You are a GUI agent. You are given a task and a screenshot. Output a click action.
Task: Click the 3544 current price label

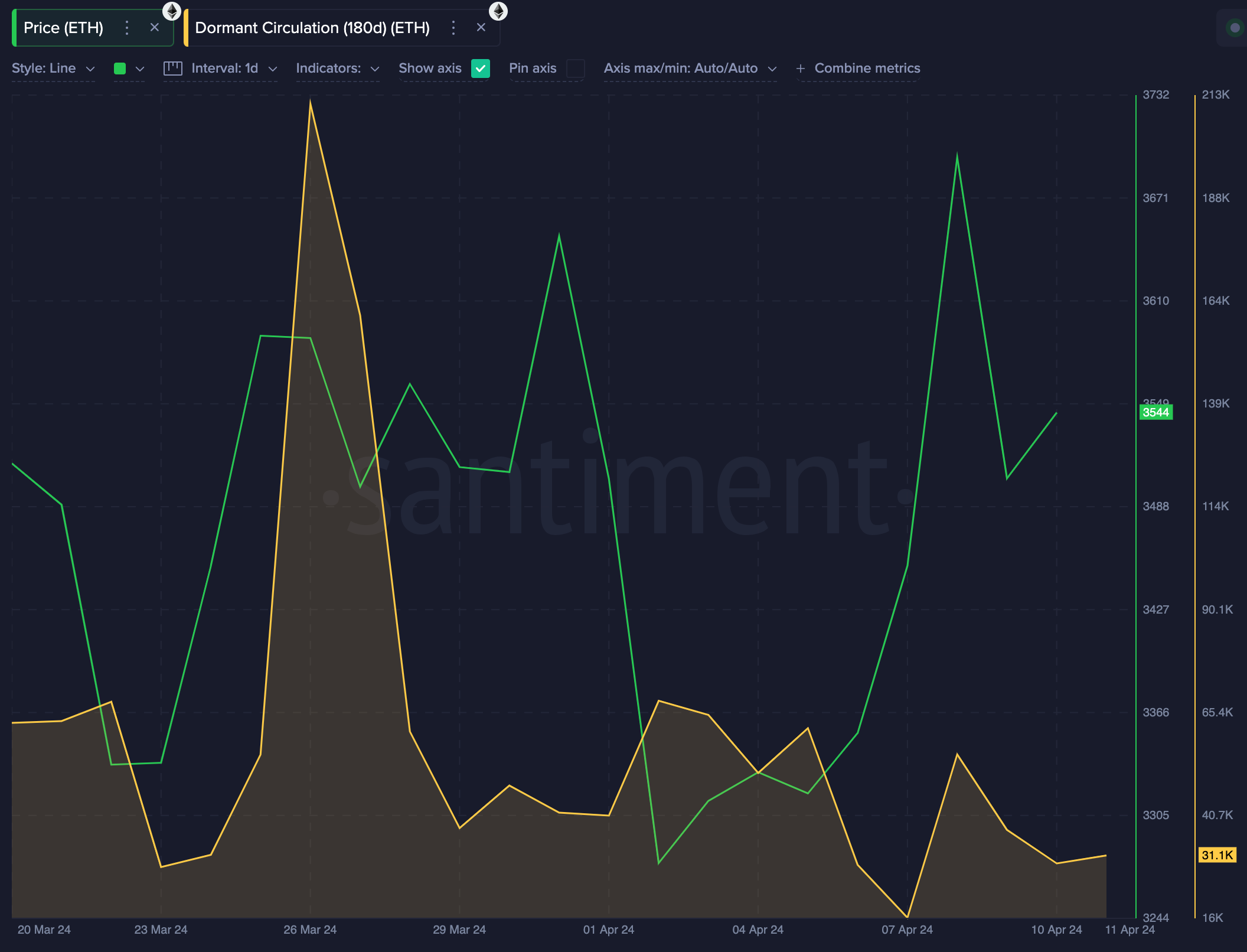[1155, 412]
